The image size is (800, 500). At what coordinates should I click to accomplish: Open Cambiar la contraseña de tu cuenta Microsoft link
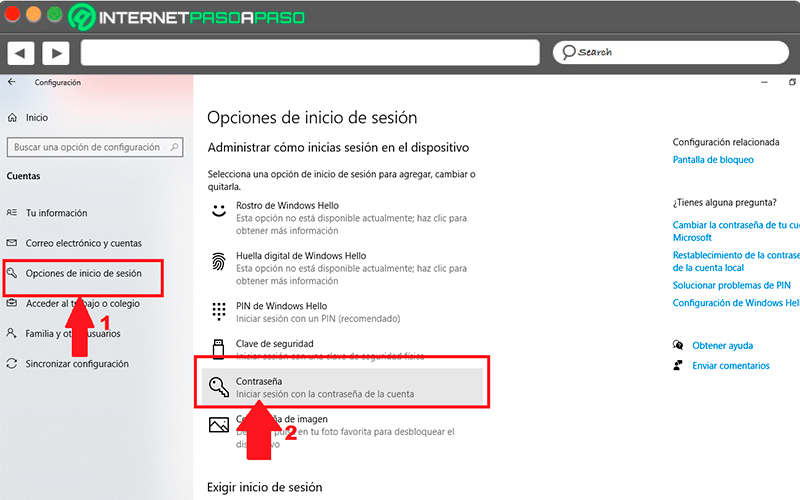[x=736, y=231]
